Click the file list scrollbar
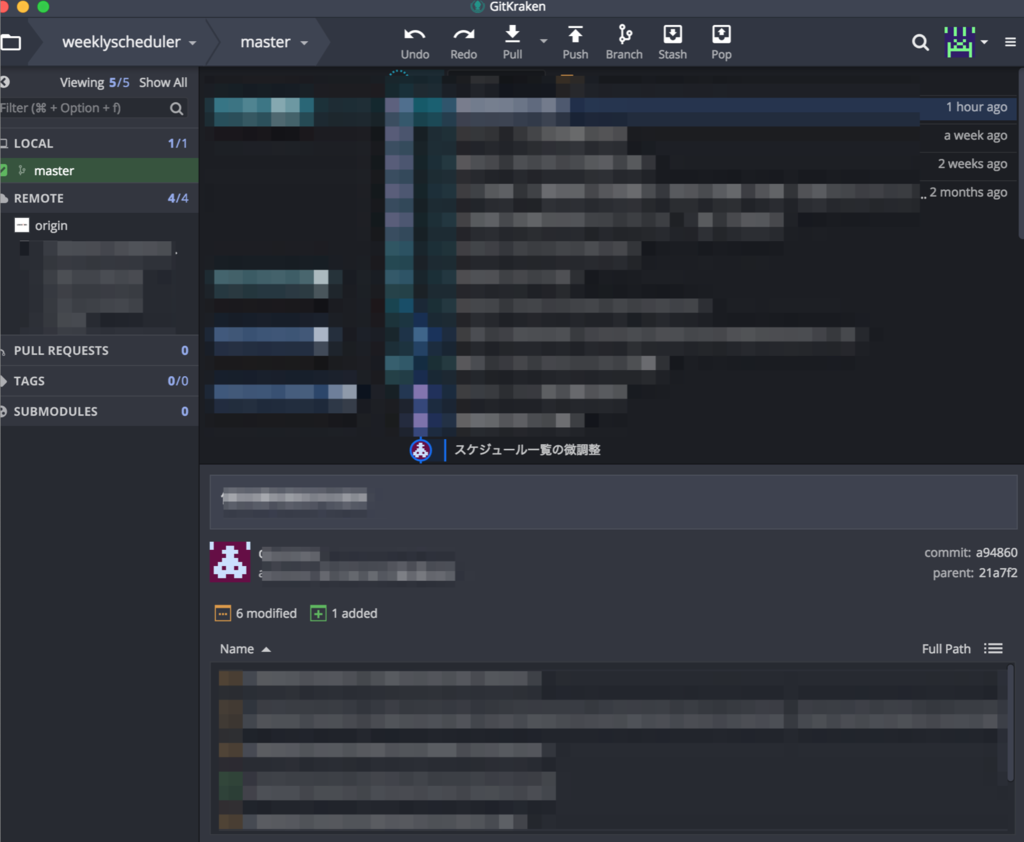 pyautogui.click(x=1010, y=723)
